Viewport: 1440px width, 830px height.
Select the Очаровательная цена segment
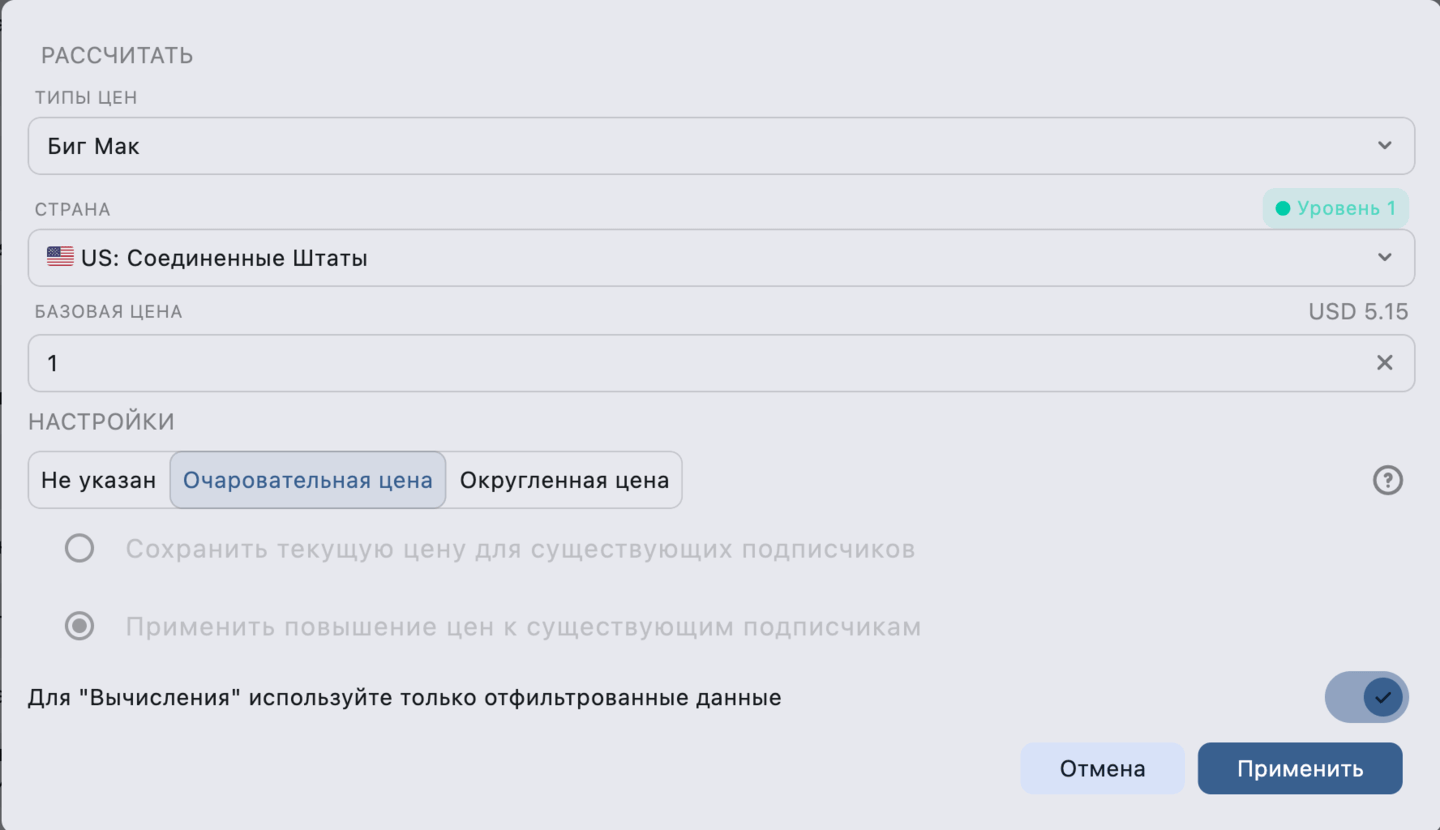point(307,480)
